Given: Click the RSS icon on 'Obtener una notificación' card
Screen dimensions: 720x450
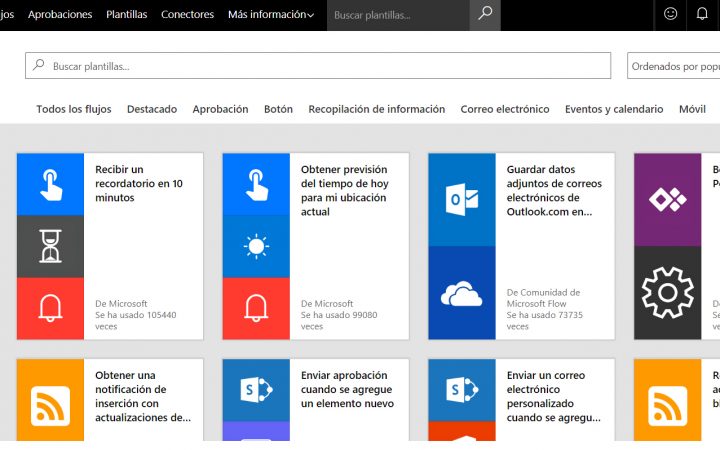Looking at the screenshot, I should coord(51,405).
